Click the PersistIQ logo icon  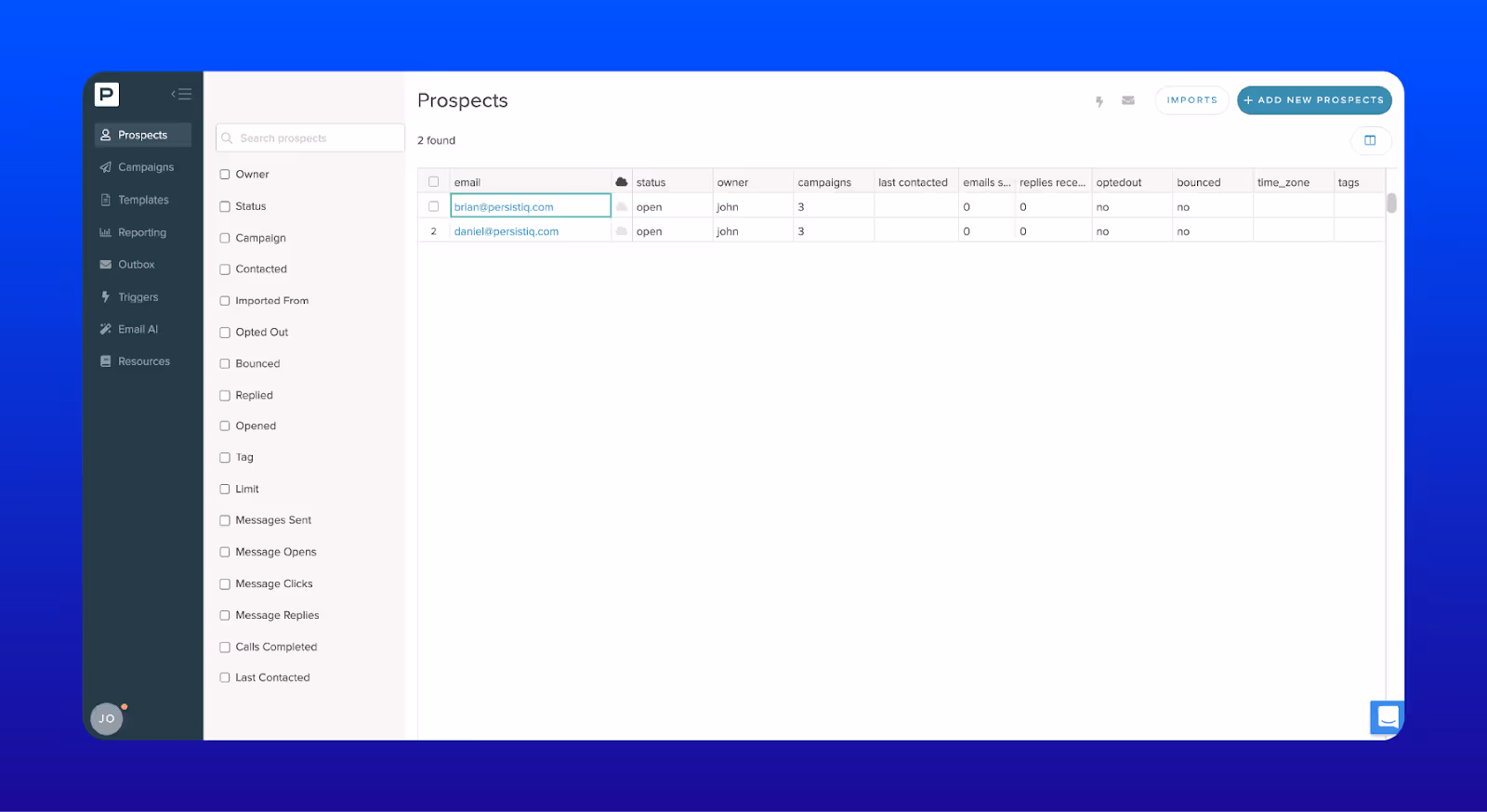click(x=107, y=94)
